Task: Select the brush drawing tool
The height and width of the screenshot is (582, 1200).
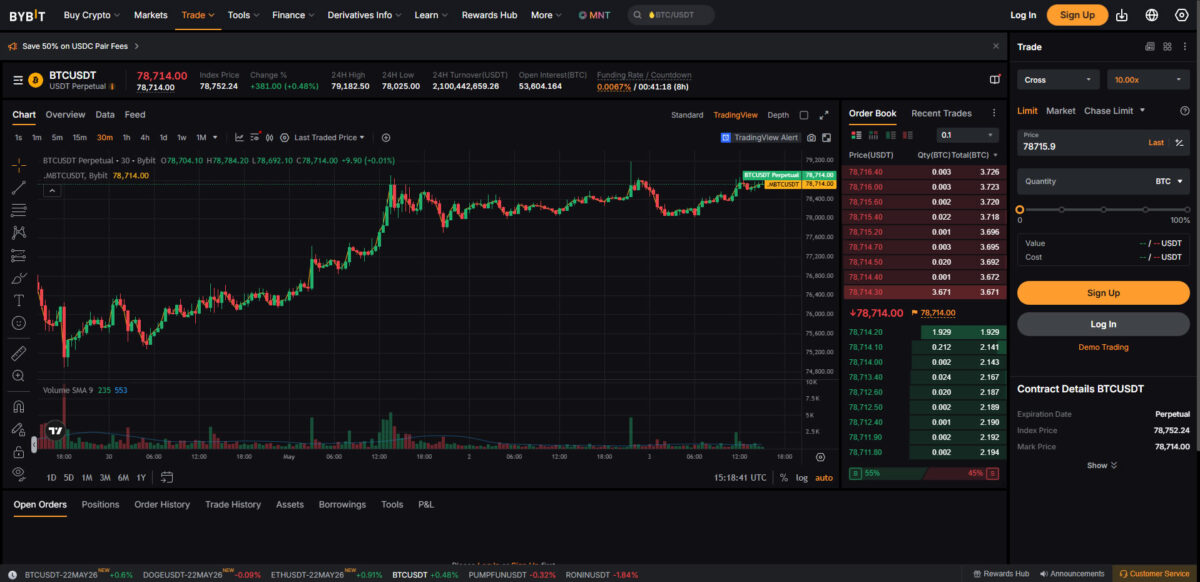Action: point(18,278)
